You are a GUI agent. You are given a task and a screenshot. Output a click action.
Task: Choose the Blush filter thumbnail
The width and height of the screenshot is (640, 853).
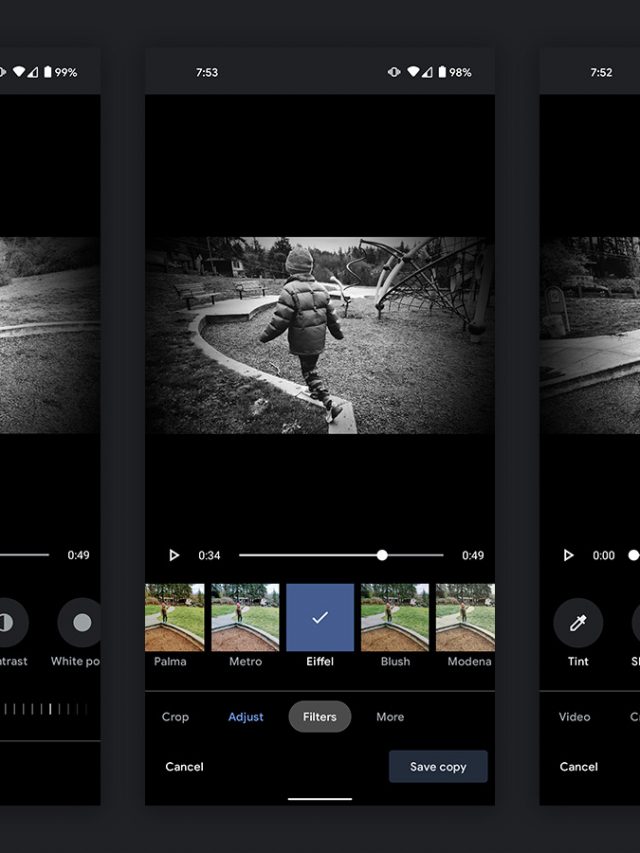[x=395, y=617]
